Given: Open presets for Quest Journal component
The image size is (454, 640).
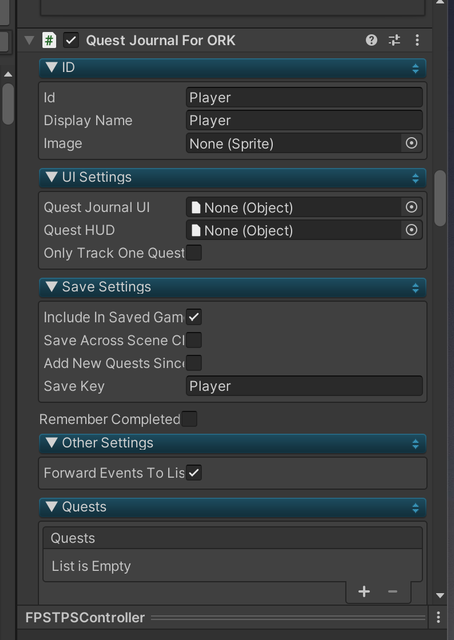Looking at the screenshot, I should coord(394,40).
